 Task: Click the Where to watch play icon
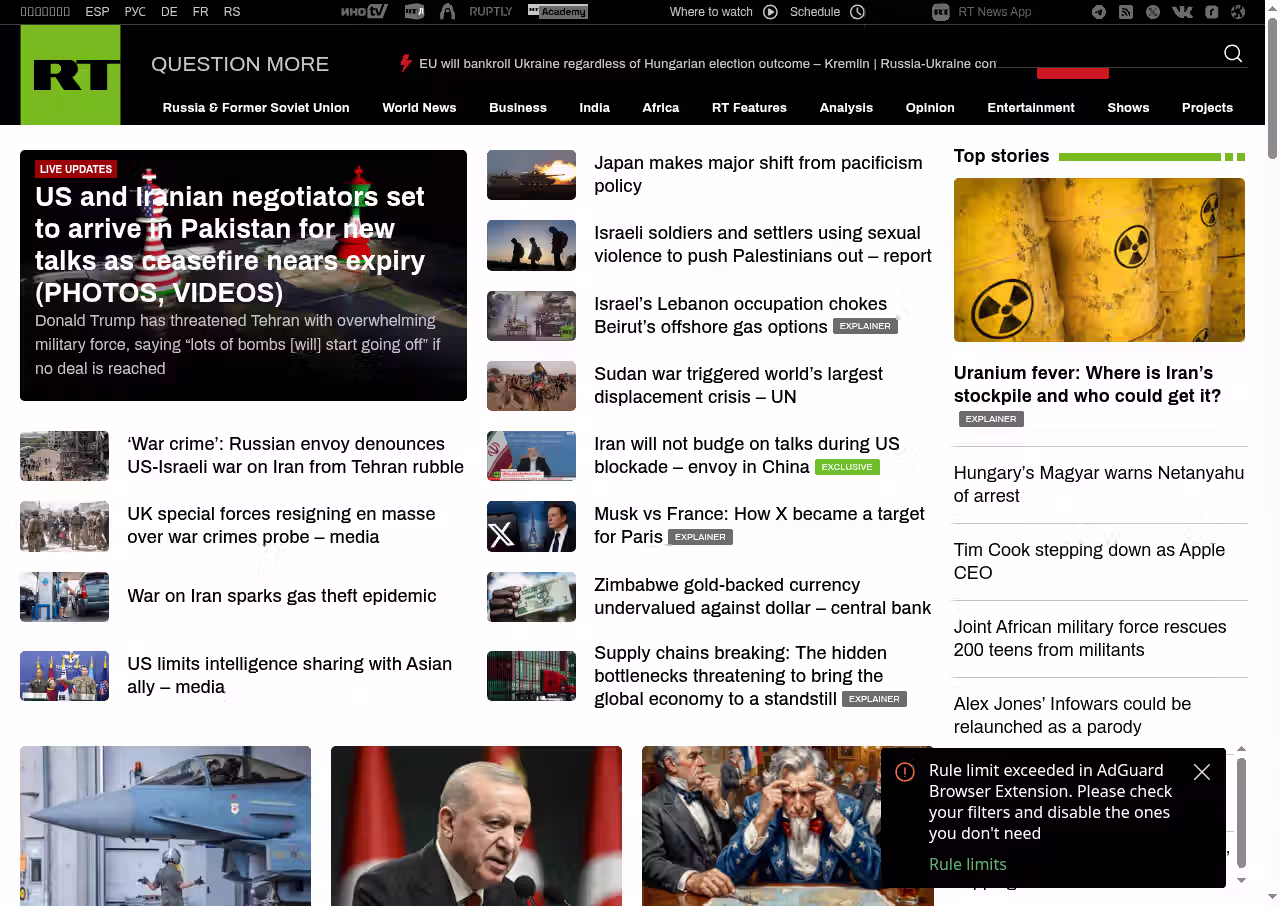pyautogui.click(x=770, y=12)
